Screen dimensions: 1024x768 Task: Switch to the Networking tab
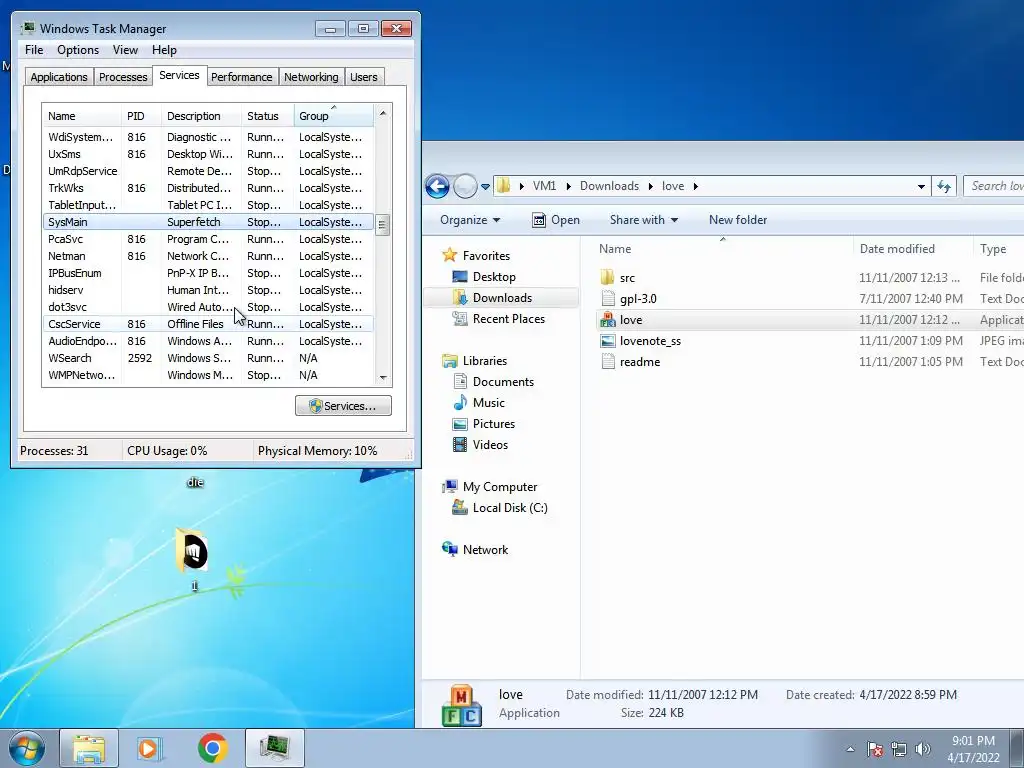point(311,77)
